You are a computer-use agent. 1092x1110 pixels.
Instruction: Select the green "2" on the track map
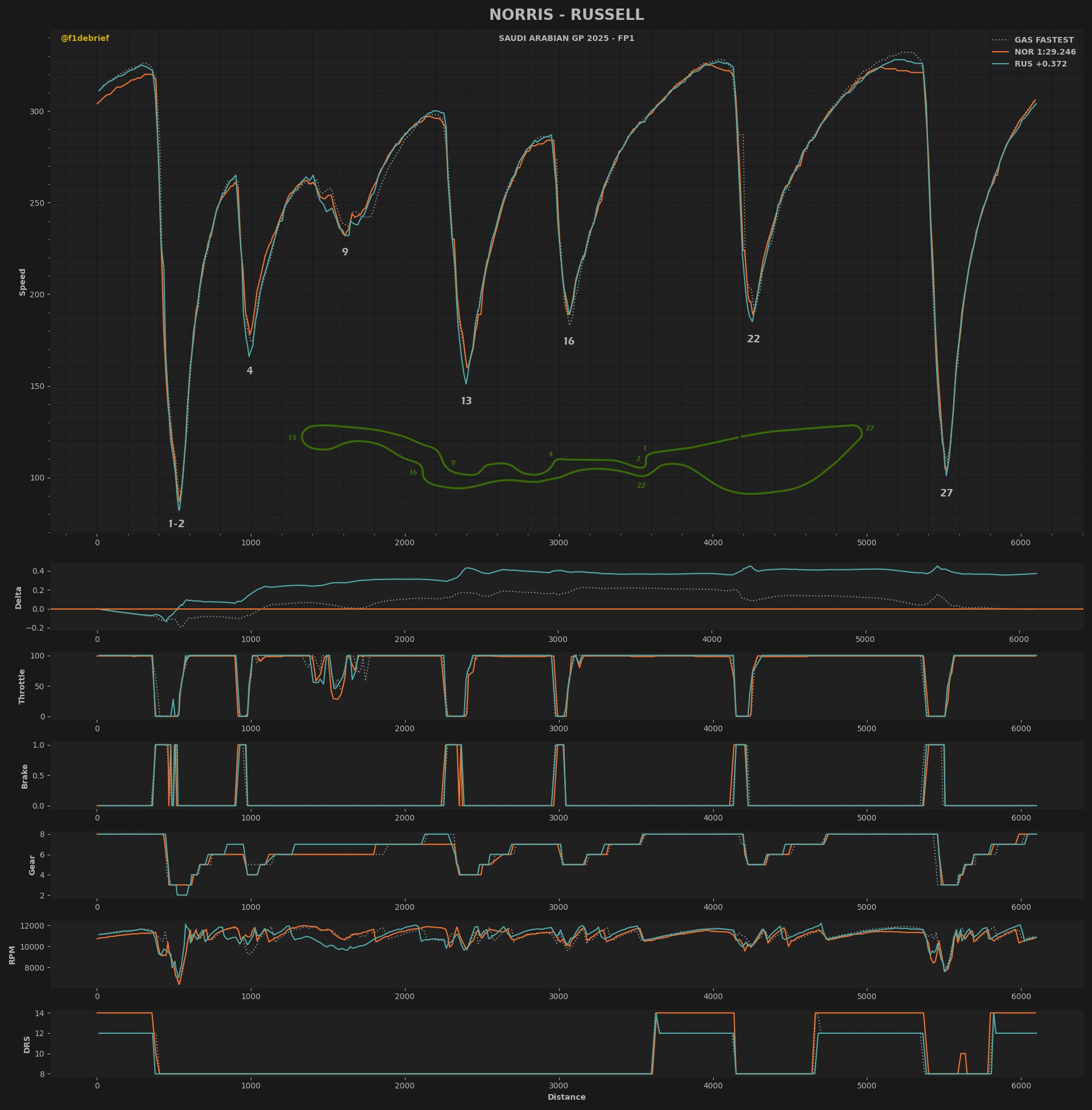pos(638,459)
